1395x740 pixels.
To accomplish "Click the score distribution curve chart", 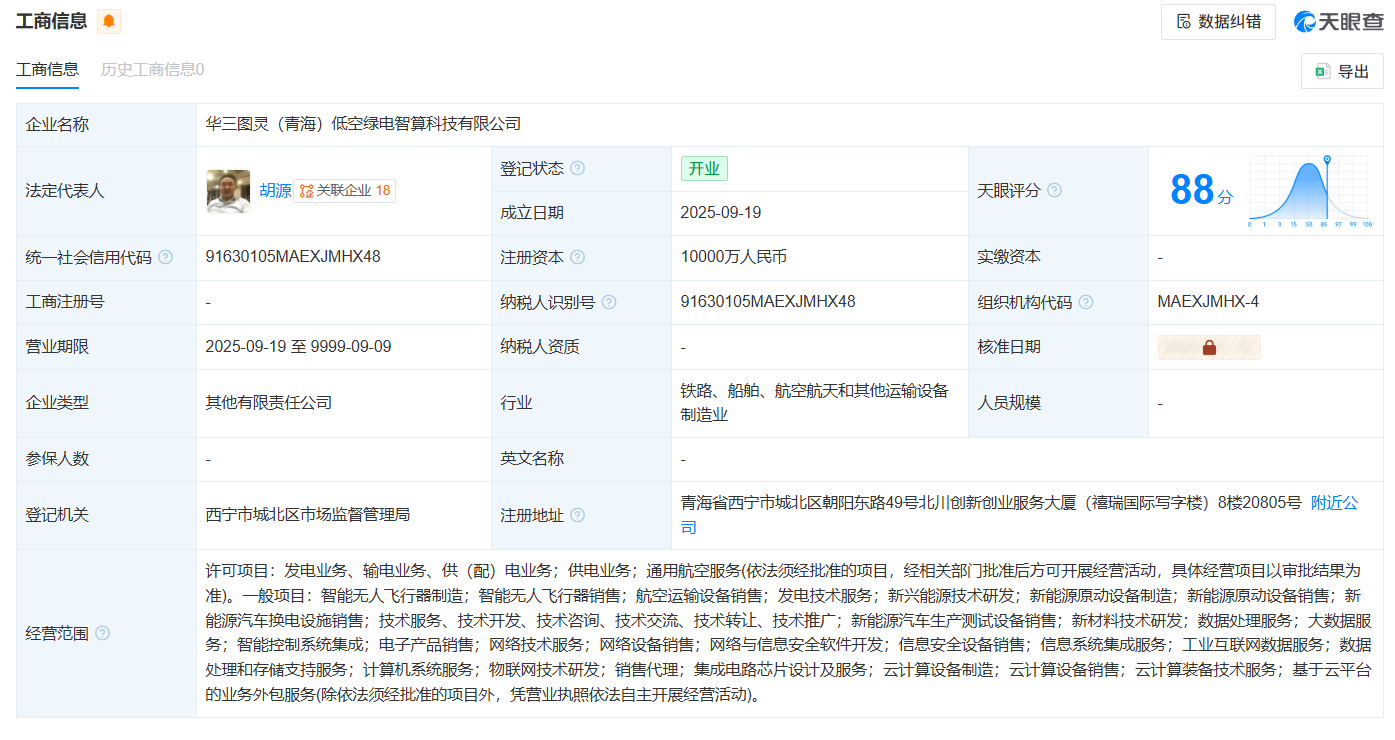I will [x=1309, y=190].
